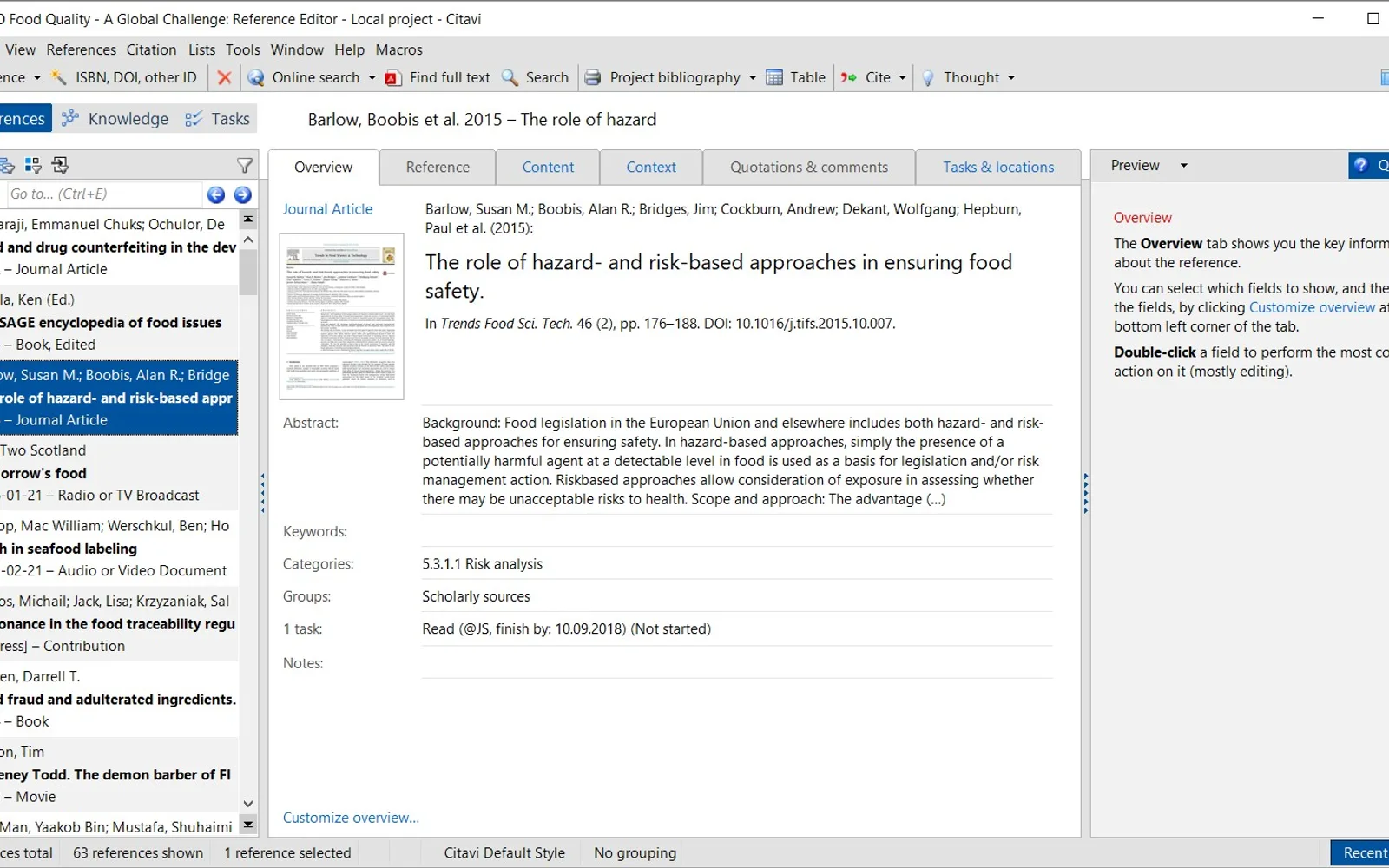
Task: Click the Customize overview... link
Action: point(351,818)
